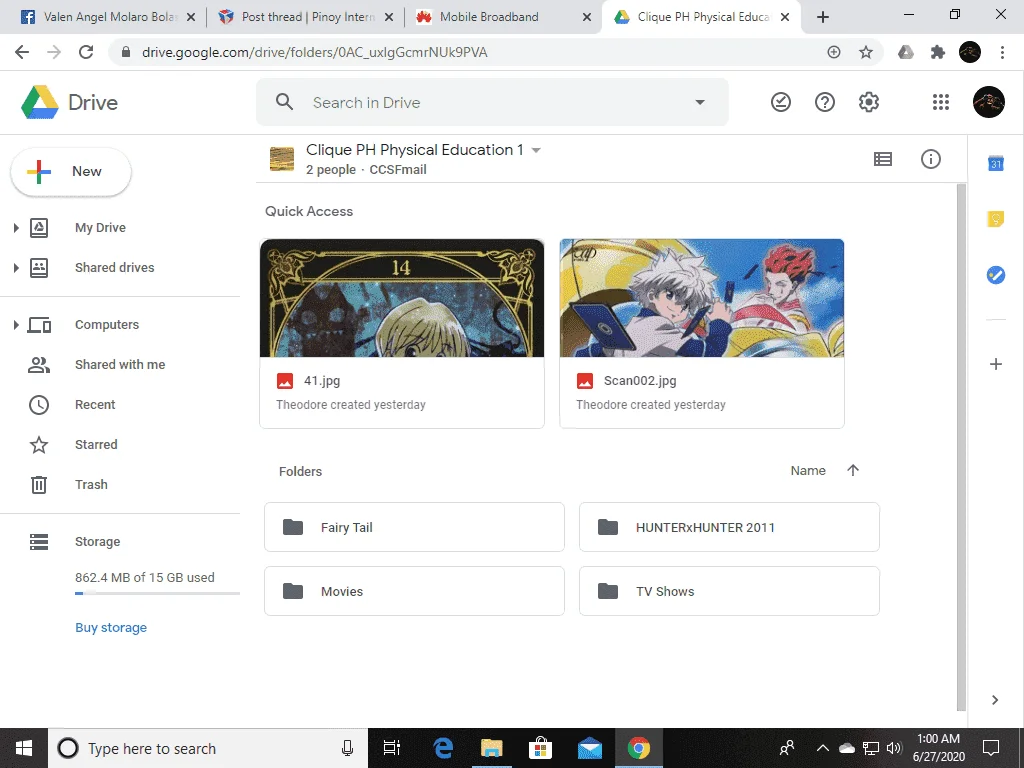Open the Chrome profile avatar in the toolbar

coord(970,52)
